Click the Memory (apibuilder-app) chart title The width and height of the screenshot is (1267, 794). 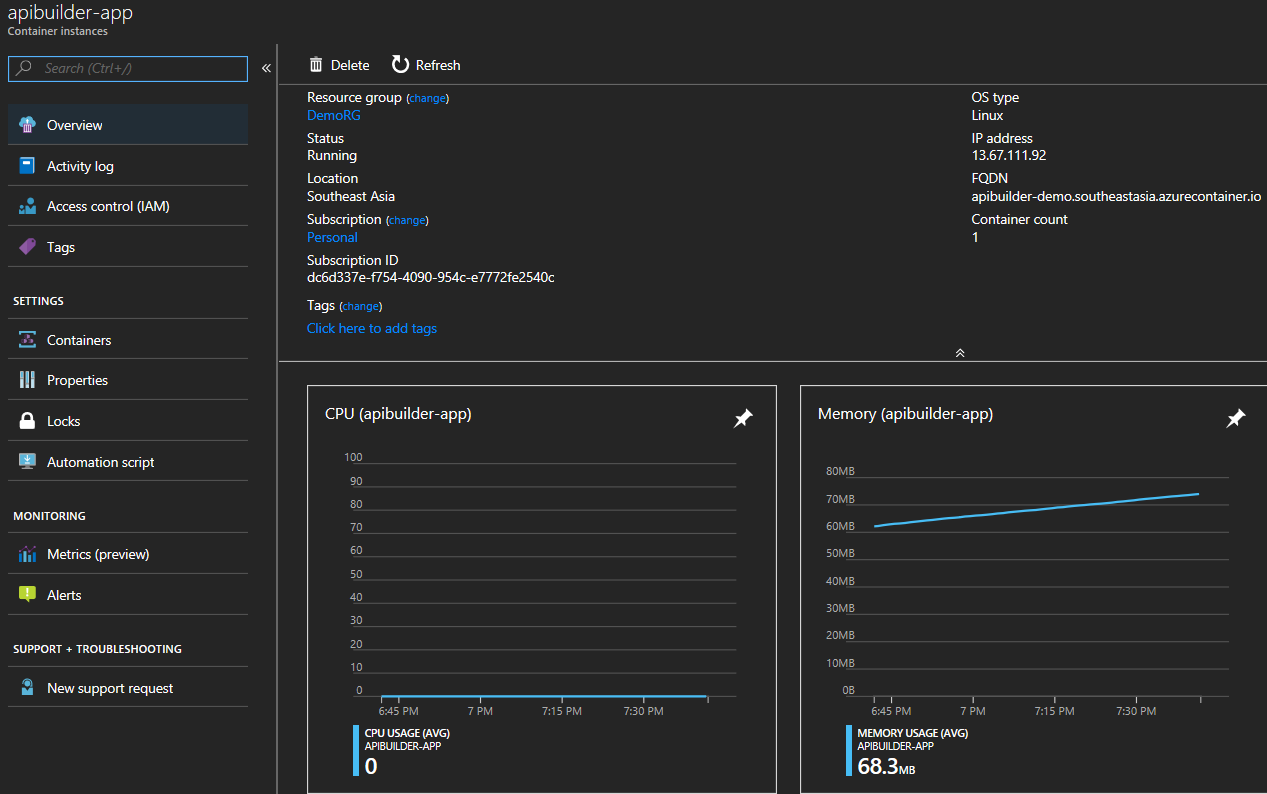[x=905, y=414]
